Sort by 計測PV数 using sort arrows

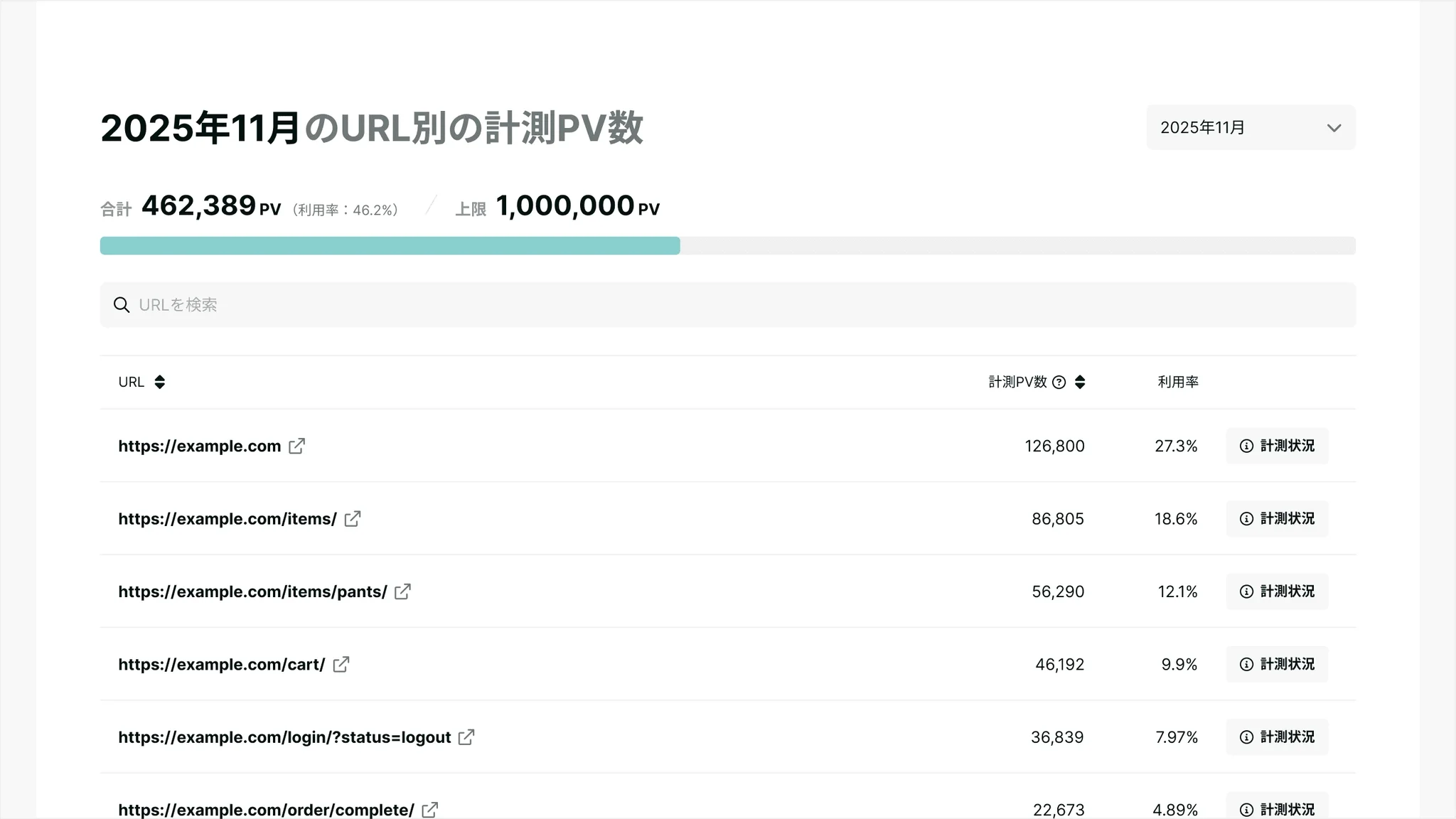1080,382
